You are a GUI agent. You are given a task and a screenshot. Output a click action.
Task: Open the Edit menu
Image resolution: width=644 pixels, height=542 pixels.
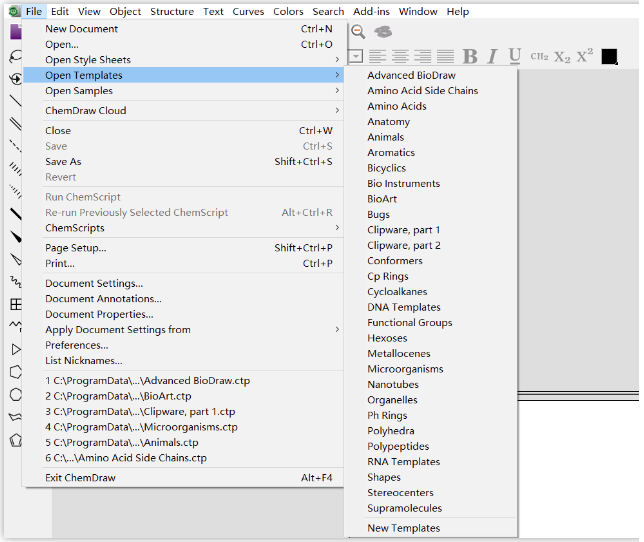tap(60, 11)
